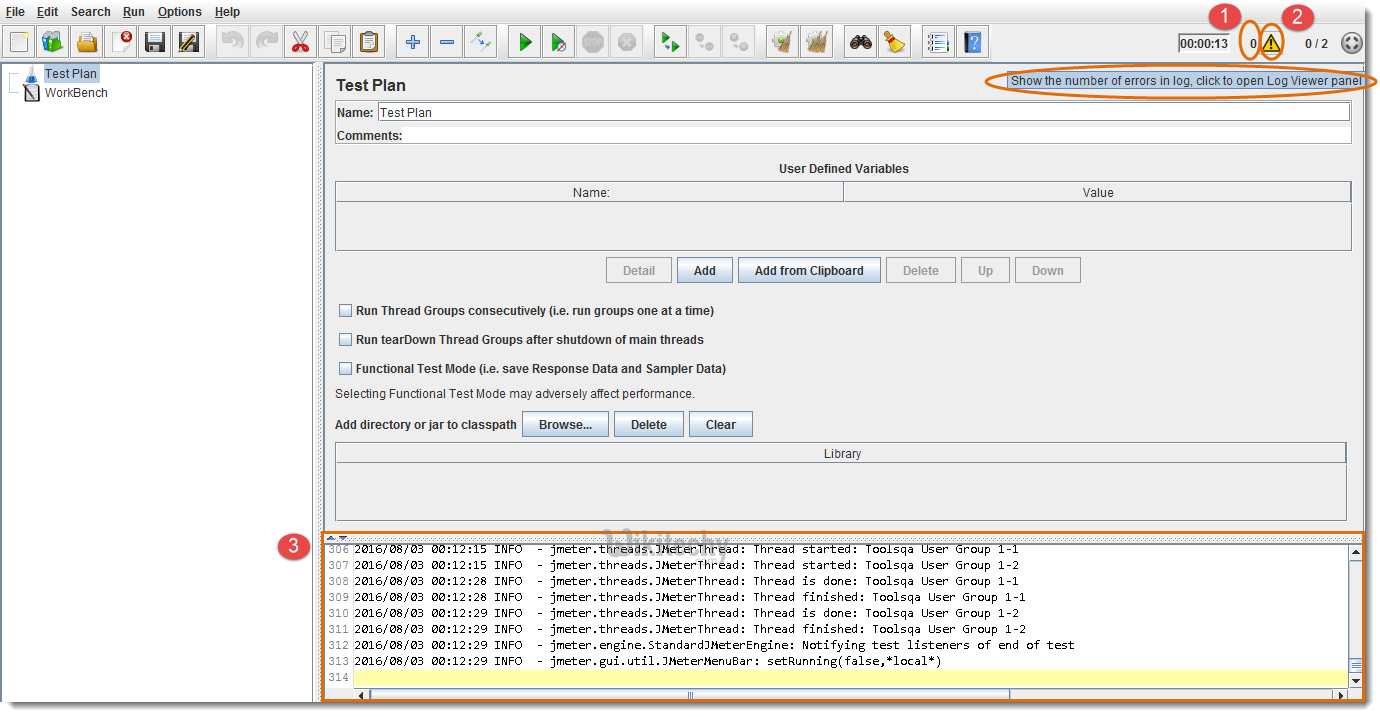
Task: Open the Run menu
Action: pos(133,12)
